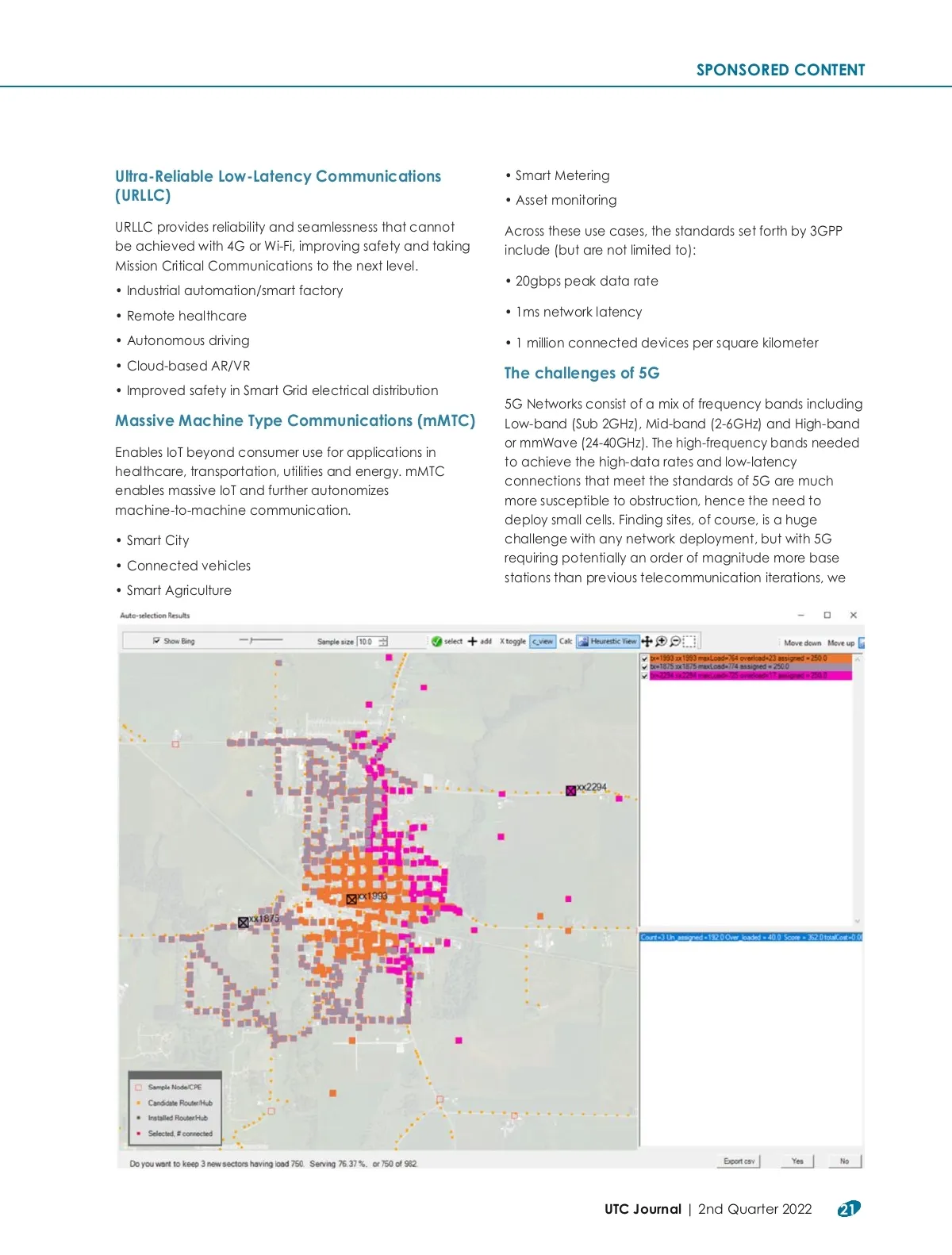Click the Sample size input field
952x1255 pixels.
[x=367, y=641]
